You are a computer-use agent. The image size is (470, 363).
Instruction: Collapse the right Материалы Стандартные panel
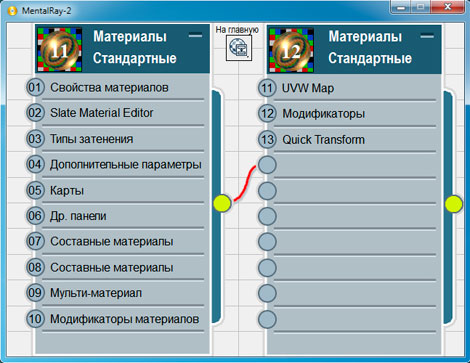pyautogui.click(x=427, y=36)
